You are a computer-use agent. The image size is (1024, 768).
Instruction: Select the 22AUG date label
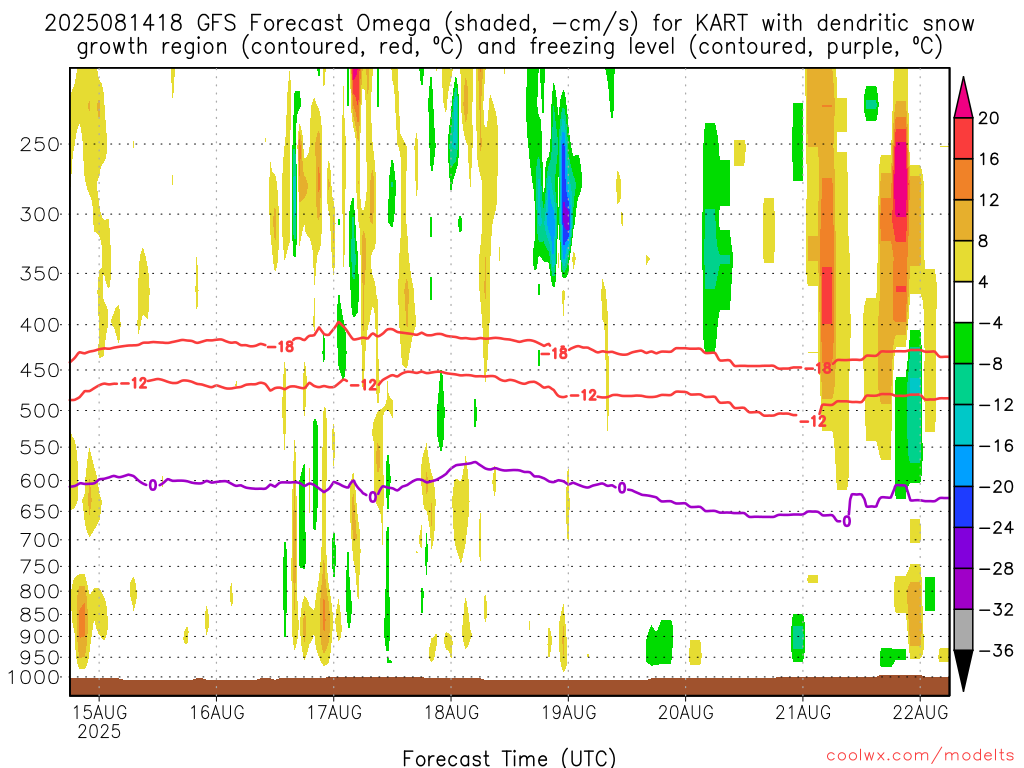(920, 712)
